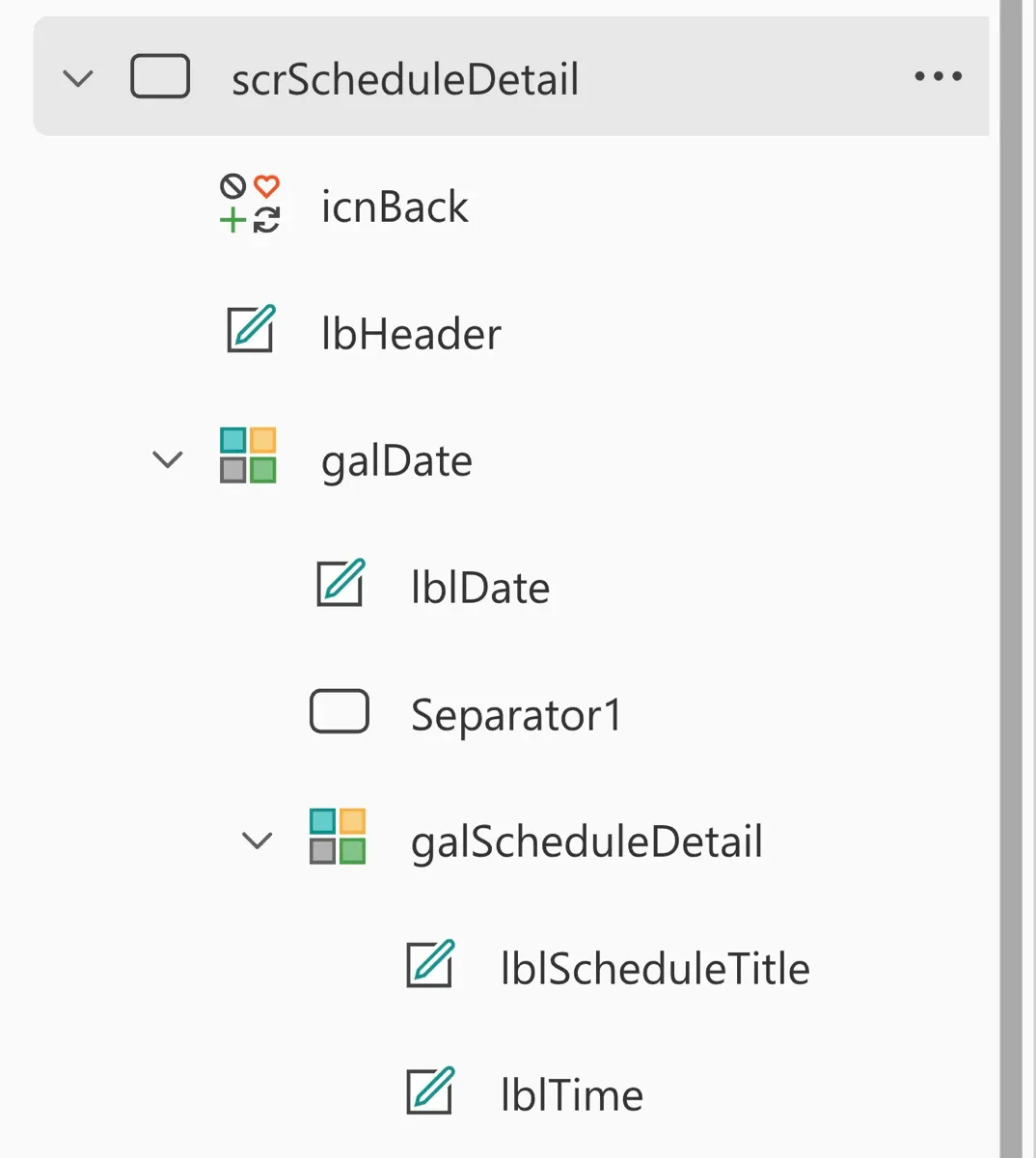Collapse the galScheduleDetail gallery node
Screen dimensions: 1036x1158
(257, 841)
